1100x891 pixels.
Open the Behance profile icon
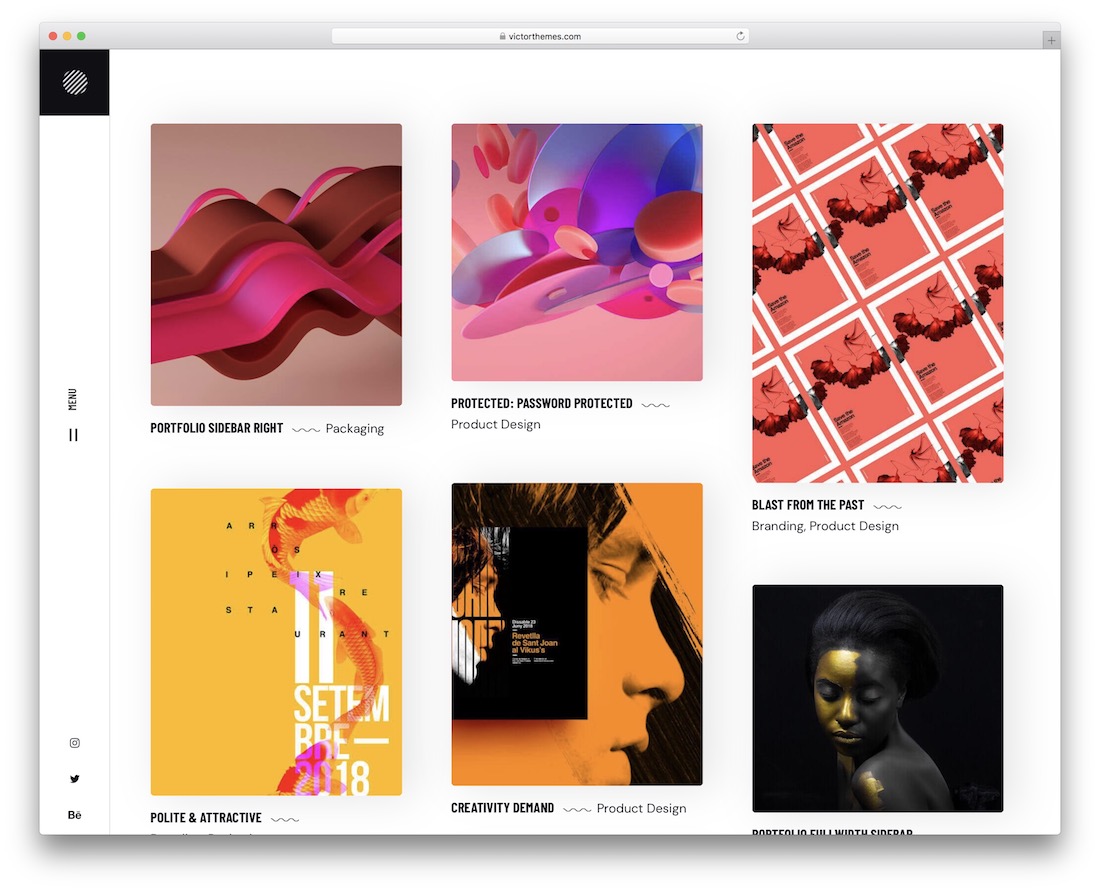(74, 815)
